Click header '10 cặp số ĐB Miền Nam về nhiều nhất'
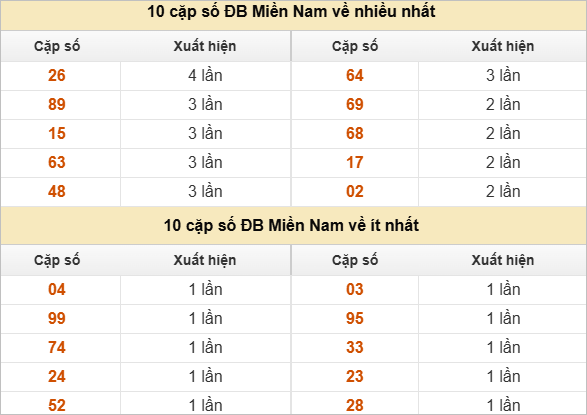The image size is (587, 415). (291, 12)
